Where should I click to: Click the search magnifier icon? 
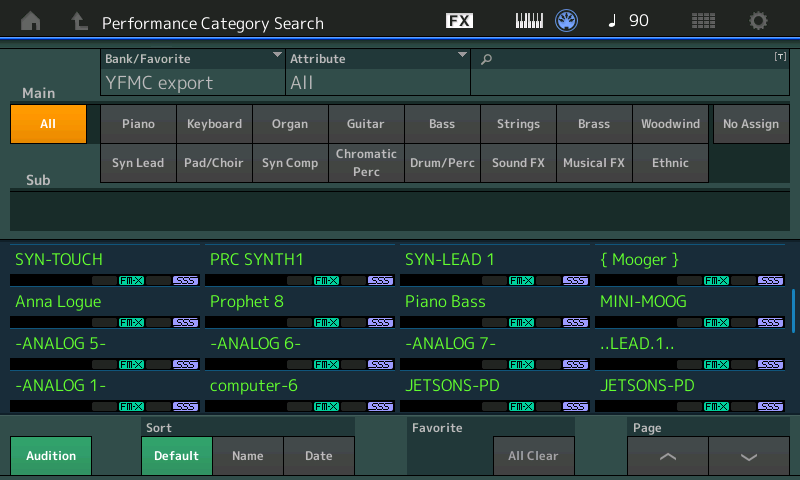487,60
